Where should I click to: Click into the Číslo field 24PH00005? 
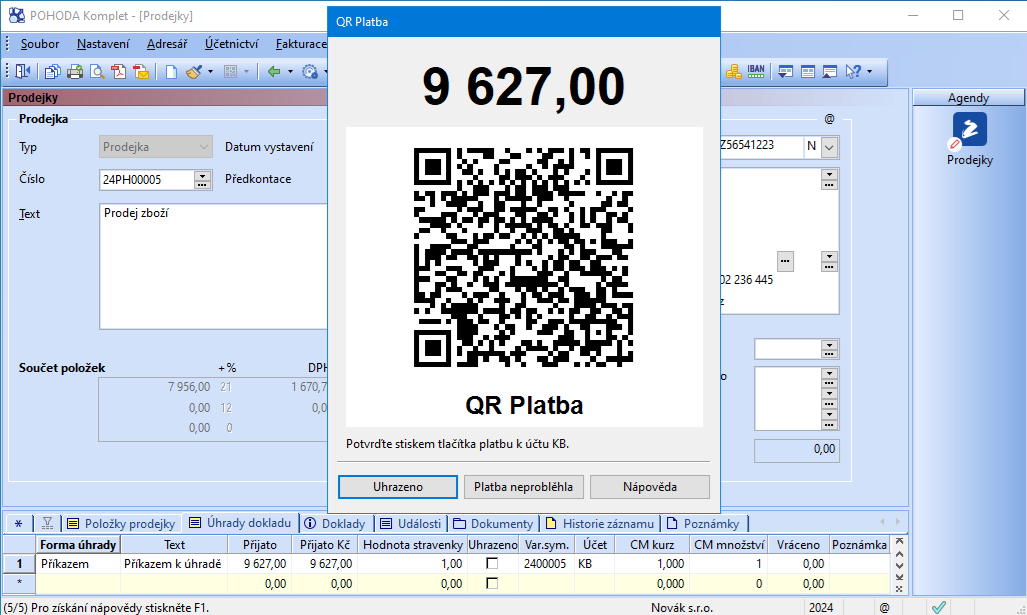coord(147,179)
